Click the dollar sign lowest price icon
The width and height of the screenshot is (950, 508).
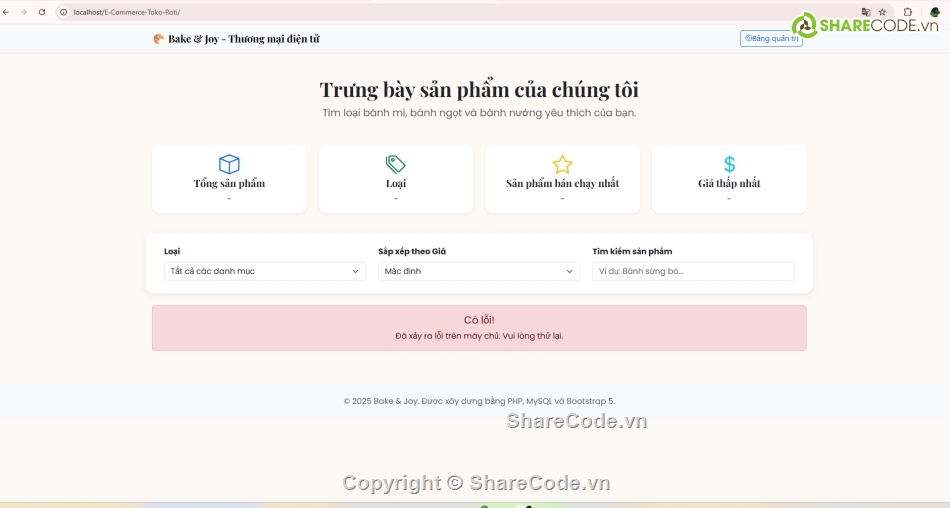coord(729,164)
